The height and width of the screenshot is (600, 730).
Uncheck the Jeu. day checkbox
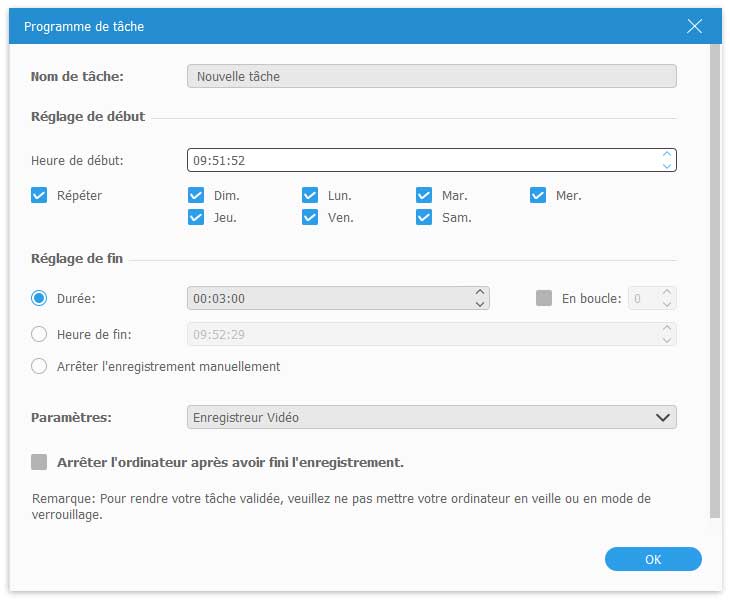(196, 217)
